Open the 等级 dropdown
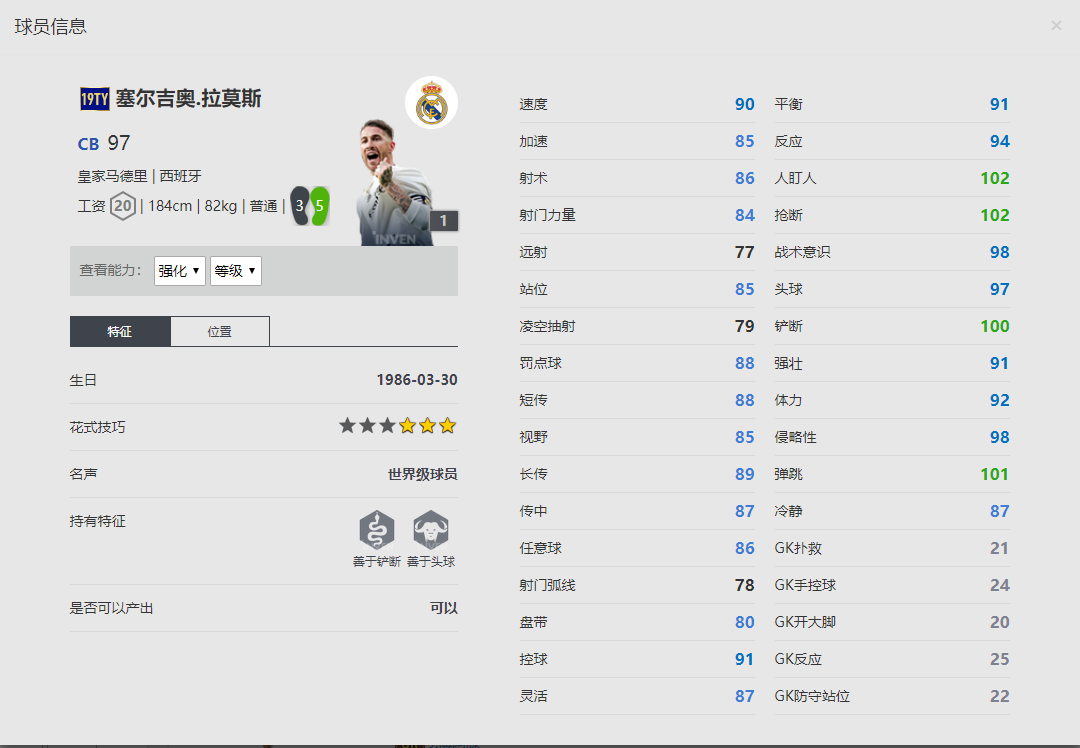1080x748 pixels. point(235,270)
